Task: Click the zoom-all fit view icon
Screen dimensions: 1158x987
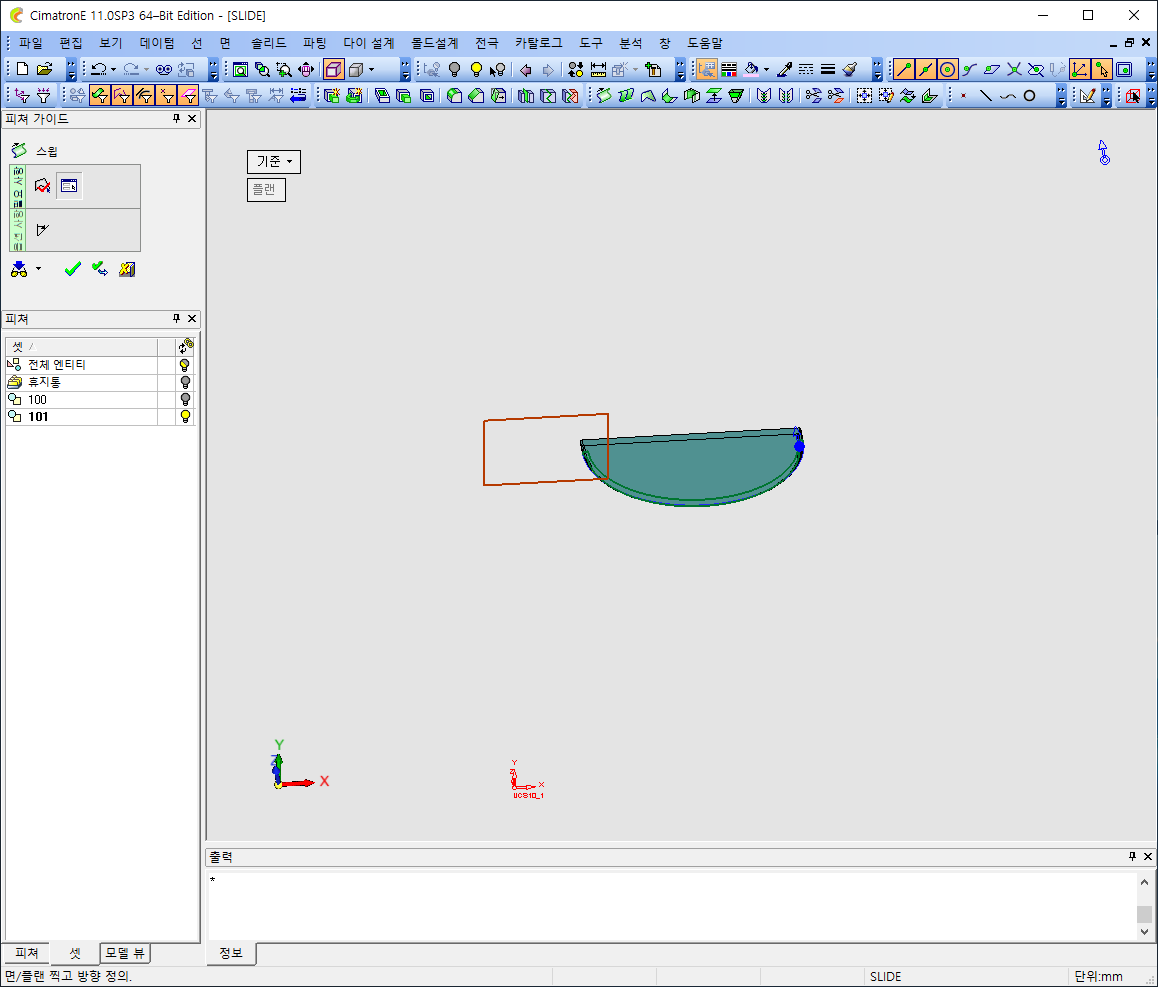Action: pyautogui.click(x=240, y=69)
